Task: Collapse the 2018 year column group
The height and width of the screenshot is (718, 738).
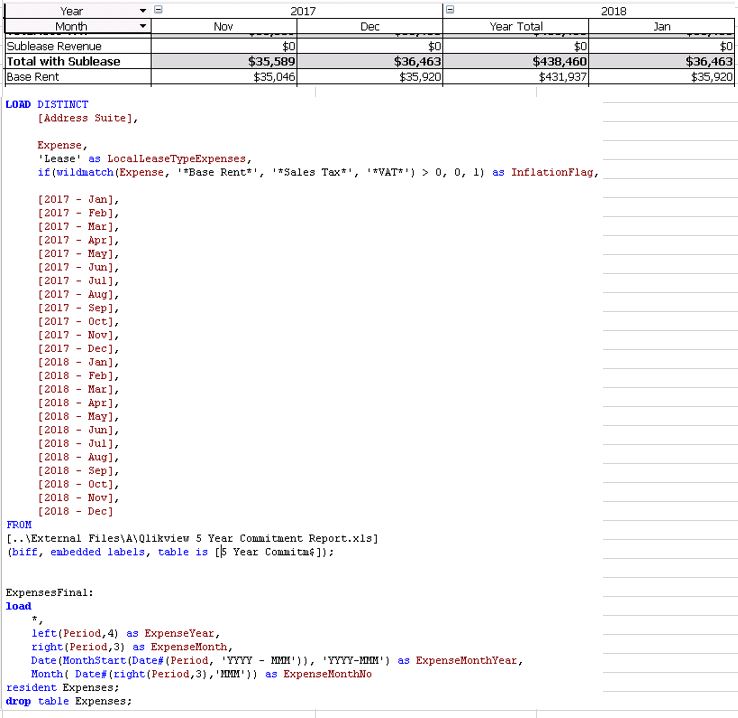Action: click(x=450, y=9)
